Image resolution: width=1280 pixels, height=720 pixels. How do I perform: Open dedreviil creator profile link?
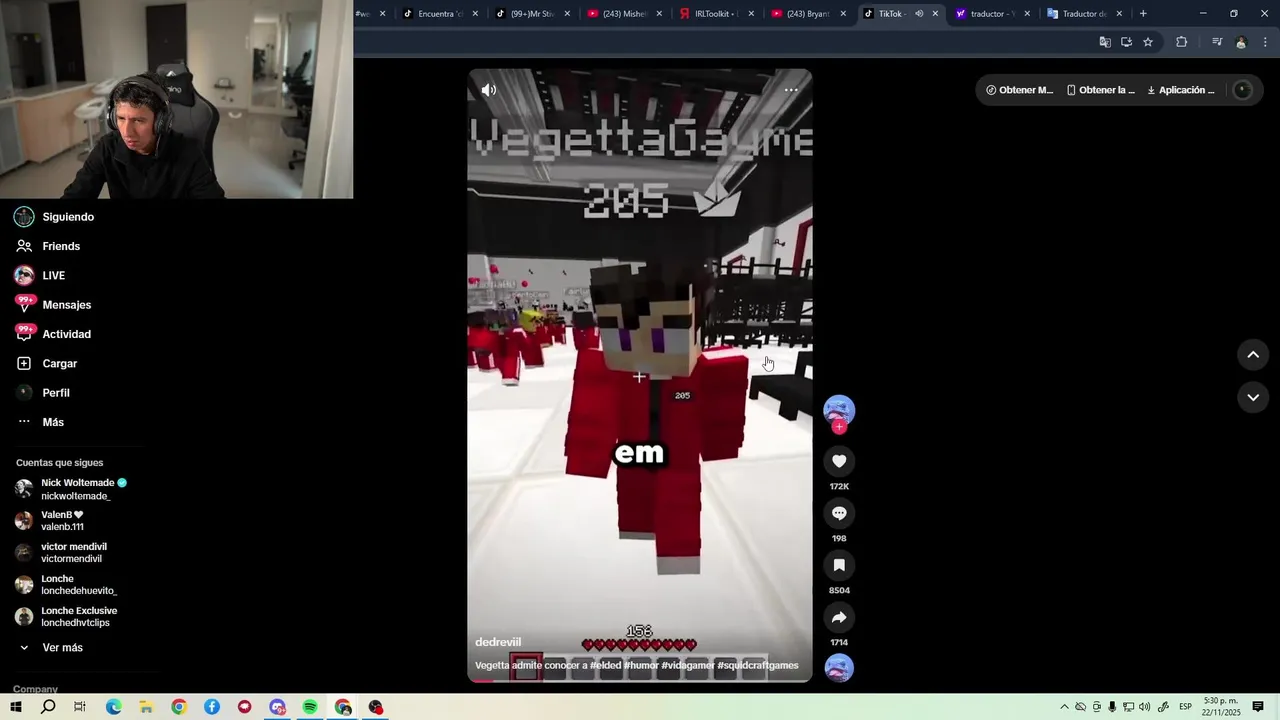click(x=498, y=642)
